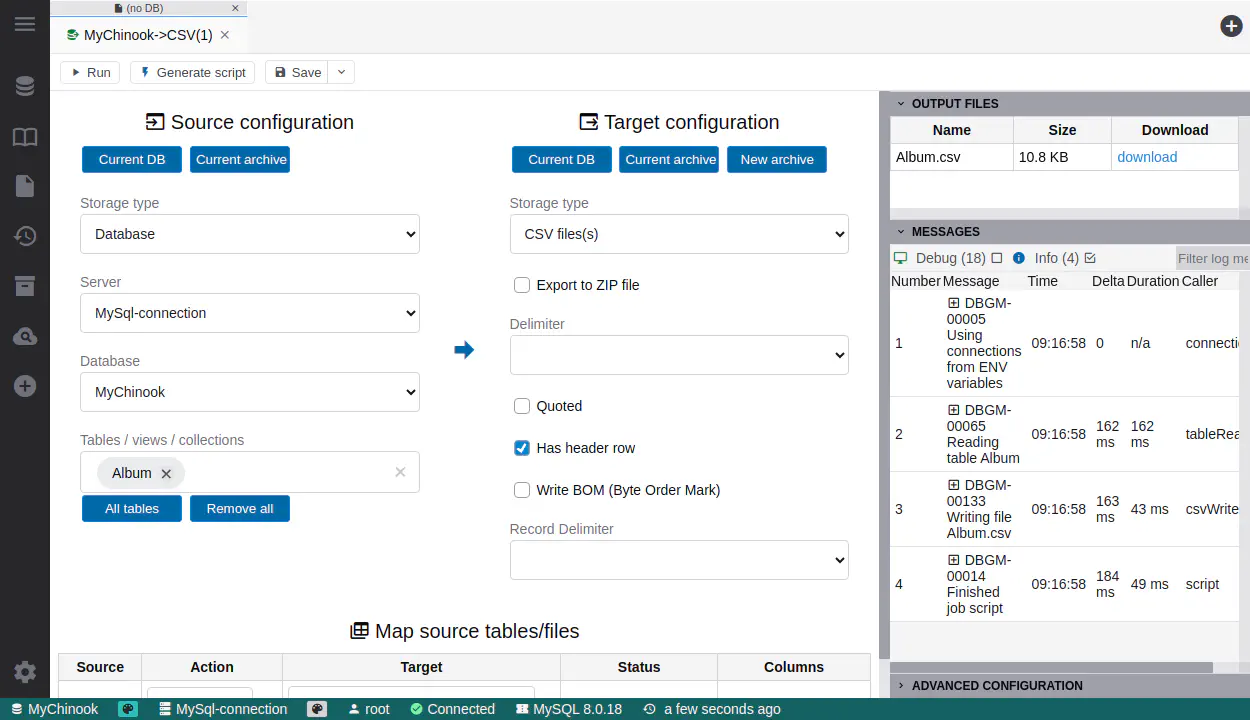Open the archive sidebar icon
The height and width of the screenshot is (720, 1250).
[x=25, y=286]
